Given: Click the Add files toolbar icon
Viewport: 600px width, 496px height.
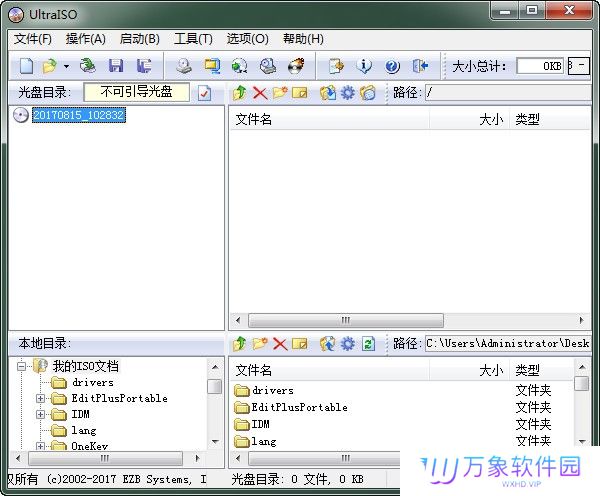Looking at the screenshot, I should click(336, 66).
